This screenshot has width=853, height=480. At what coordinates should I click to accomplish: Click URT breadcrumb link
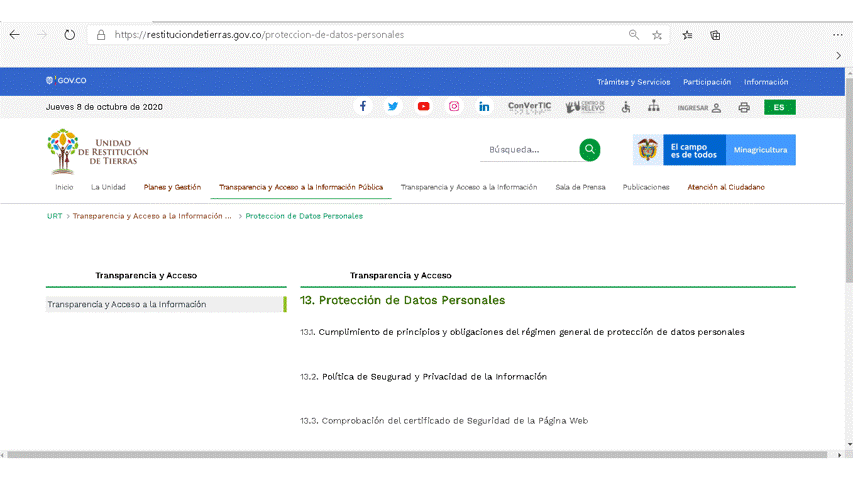(54, 216)
